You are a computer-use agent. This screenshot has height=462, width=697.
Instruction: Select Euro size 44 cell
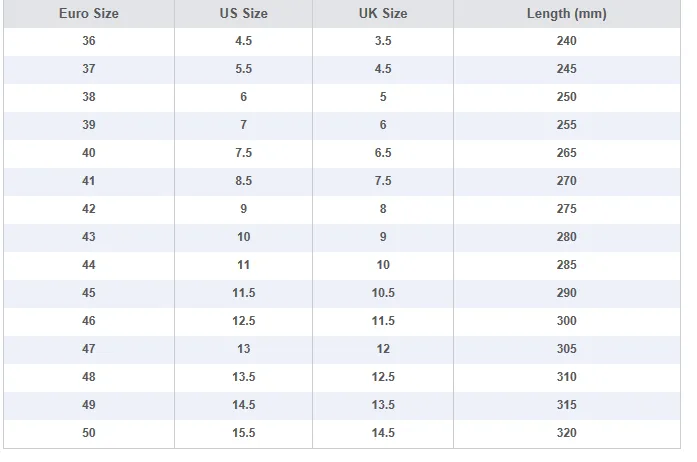(89, 265)
